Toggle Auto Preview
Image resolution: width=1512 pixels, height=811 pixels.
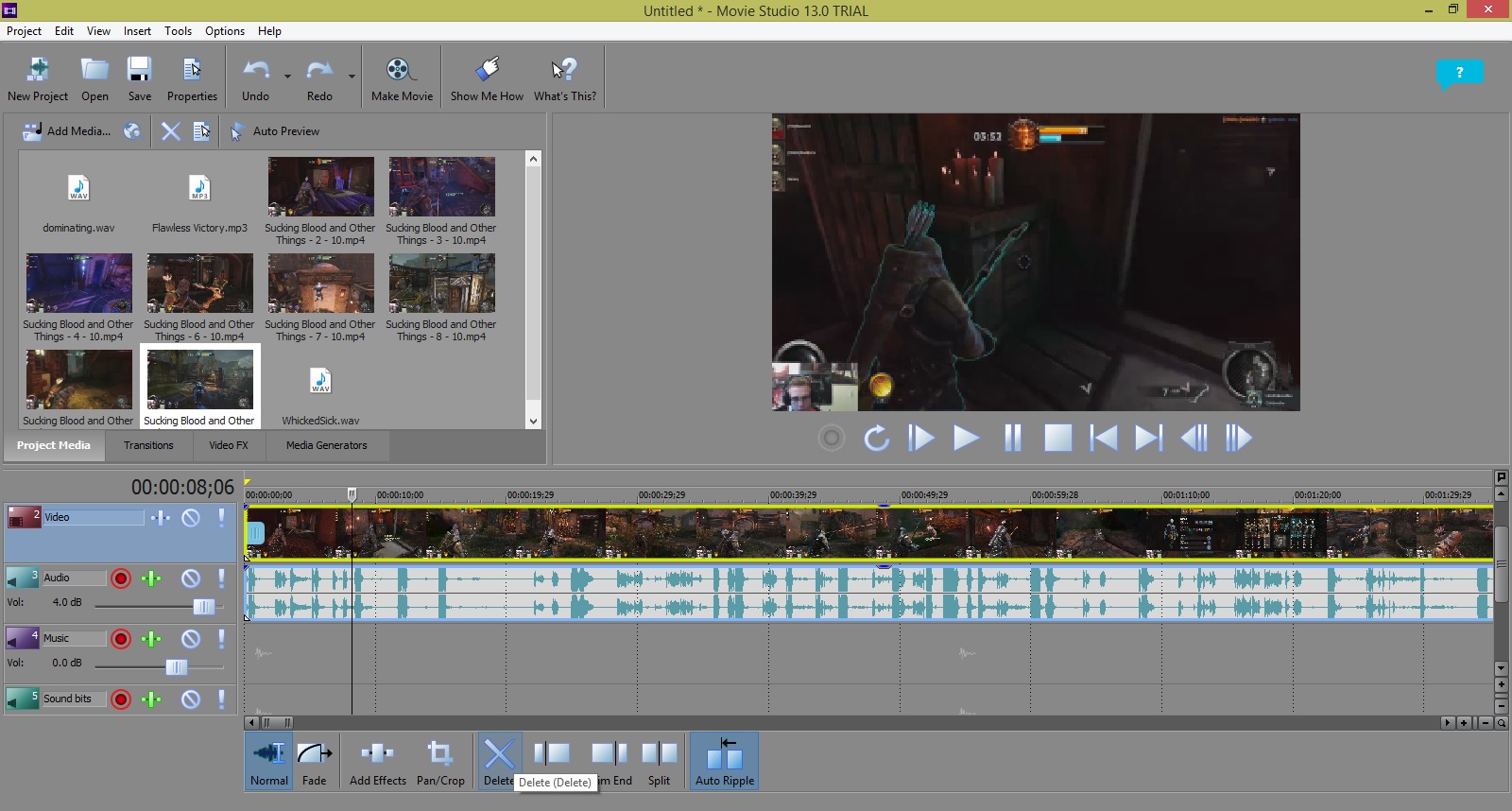(x=275, y=131)
